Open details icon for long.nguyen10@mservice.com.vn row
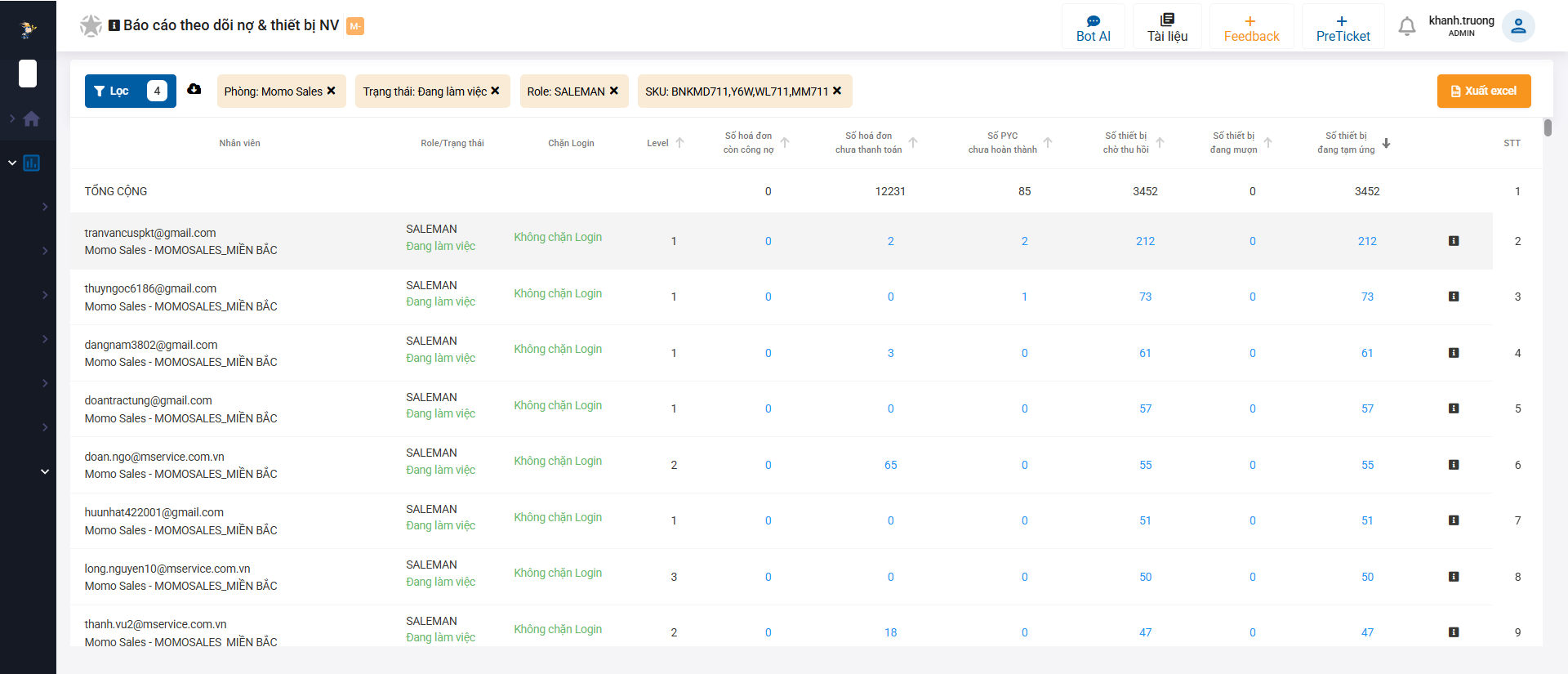The image size is (1568, 674). tap(1454, 577)
